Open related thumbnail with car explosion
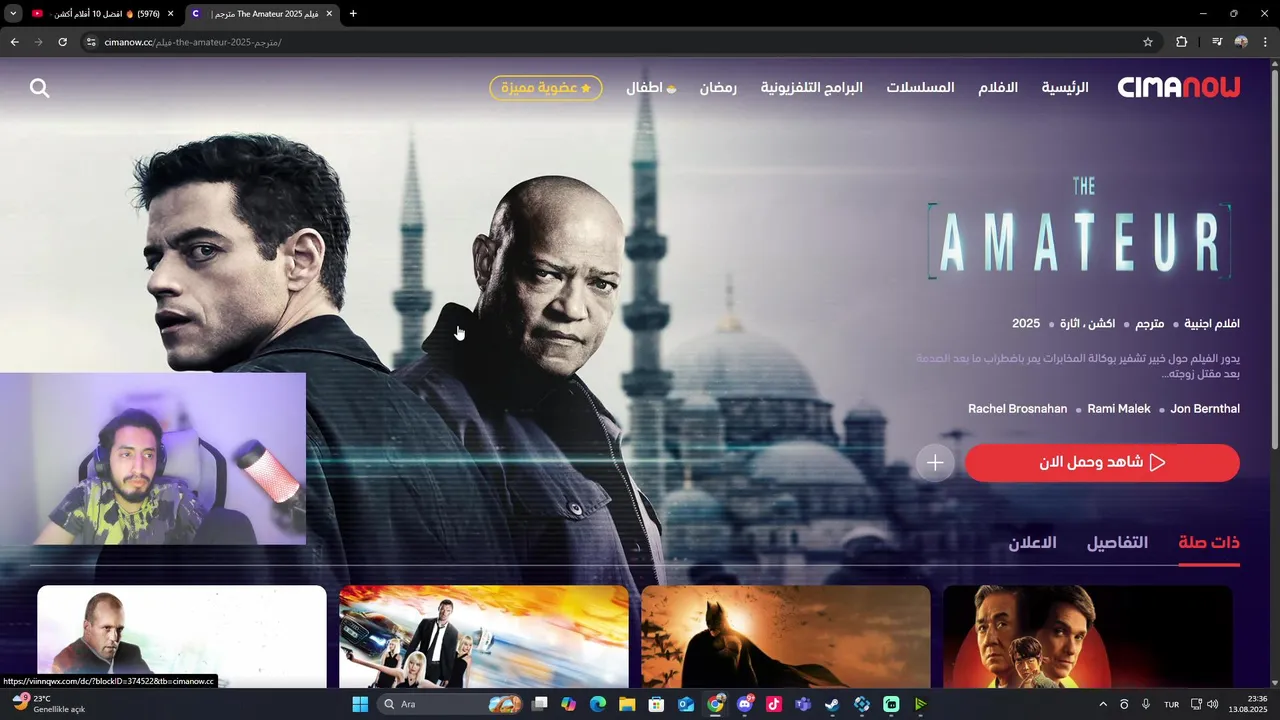The height and width of the screenshot is (720, 1280). [484, 636]
